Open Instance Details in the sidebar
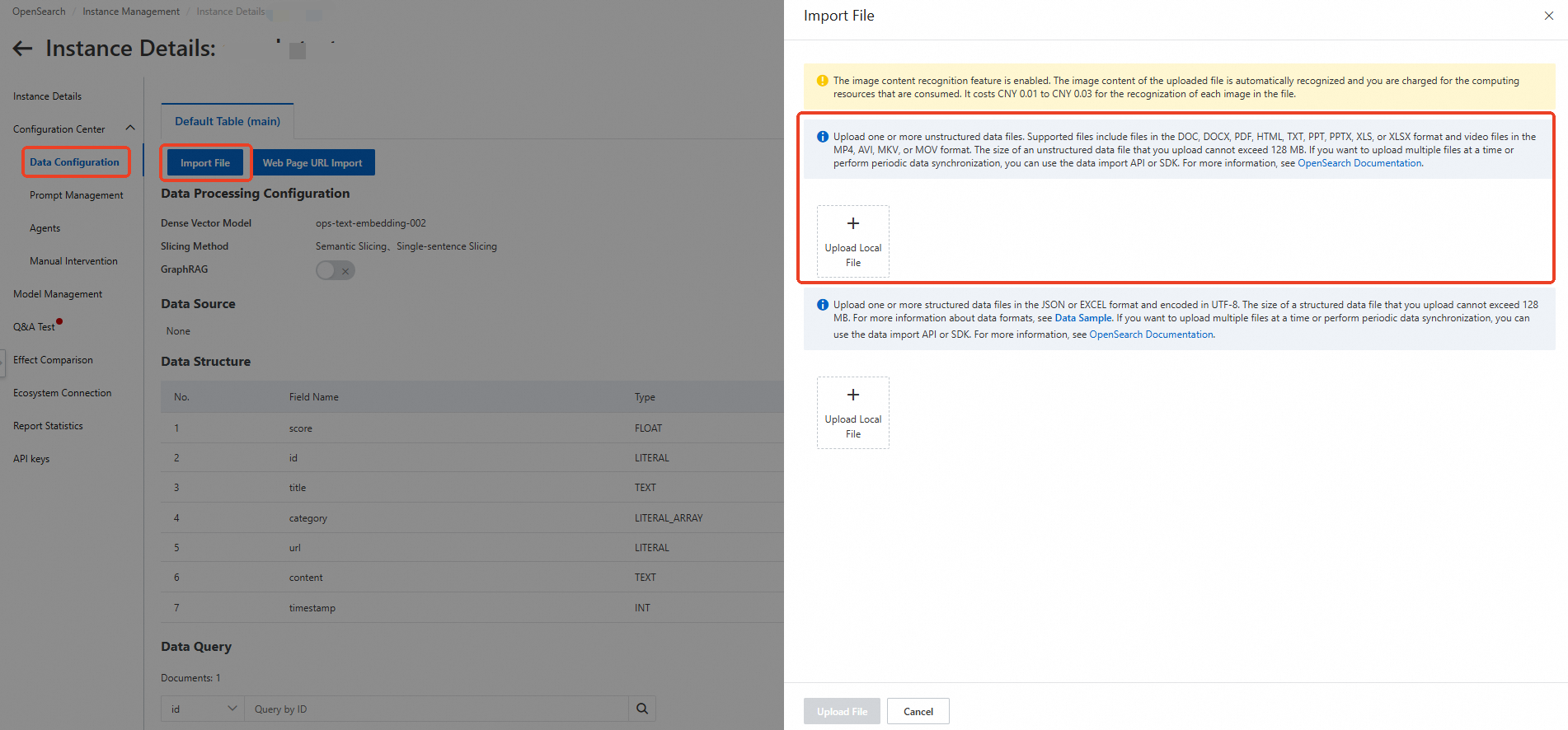Image resolution: width=1568 pixels, height=730 pixels. point(47,96)
